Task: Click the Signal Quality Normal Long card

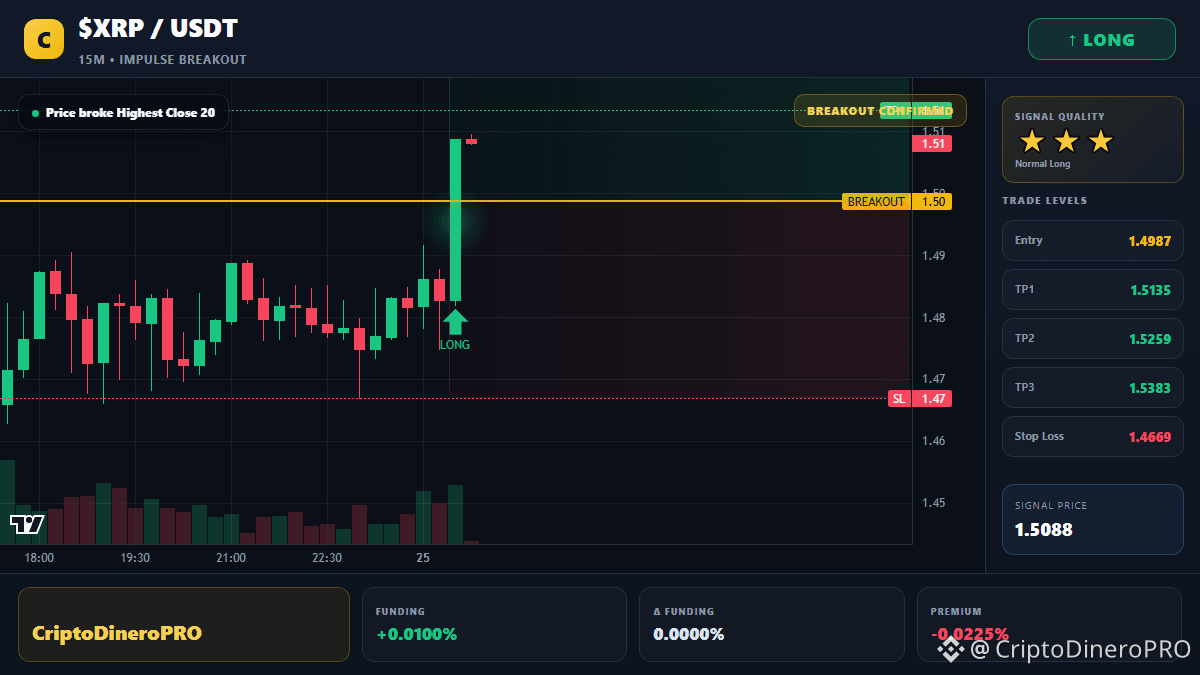Action: point(1092,139)
